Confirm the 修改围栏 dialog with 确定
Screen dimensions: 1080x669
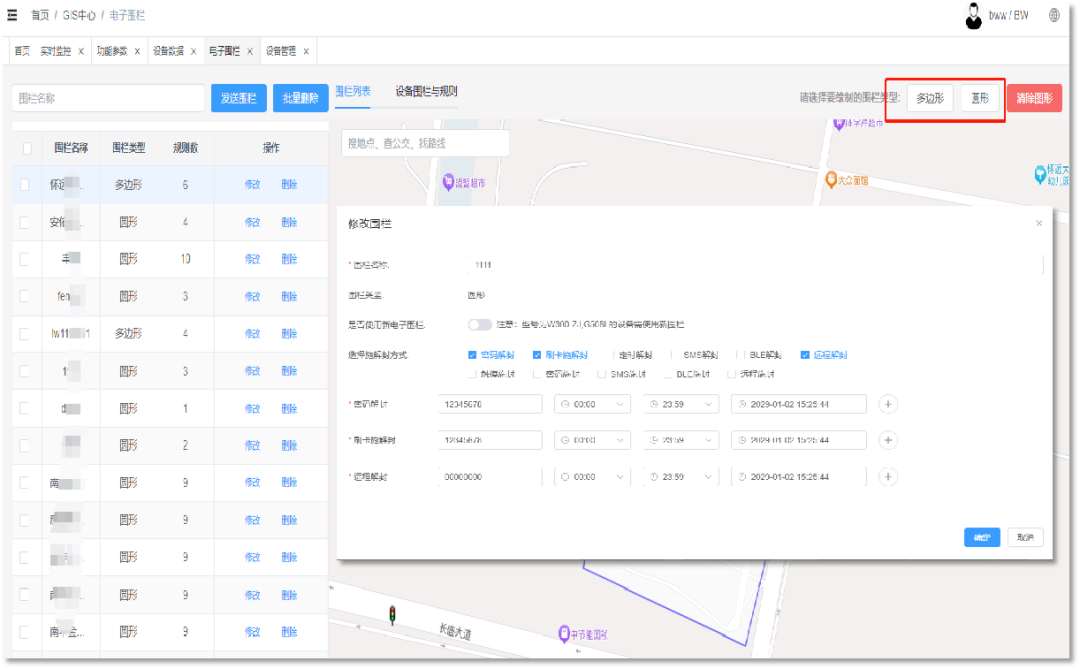tap(982, 537)
